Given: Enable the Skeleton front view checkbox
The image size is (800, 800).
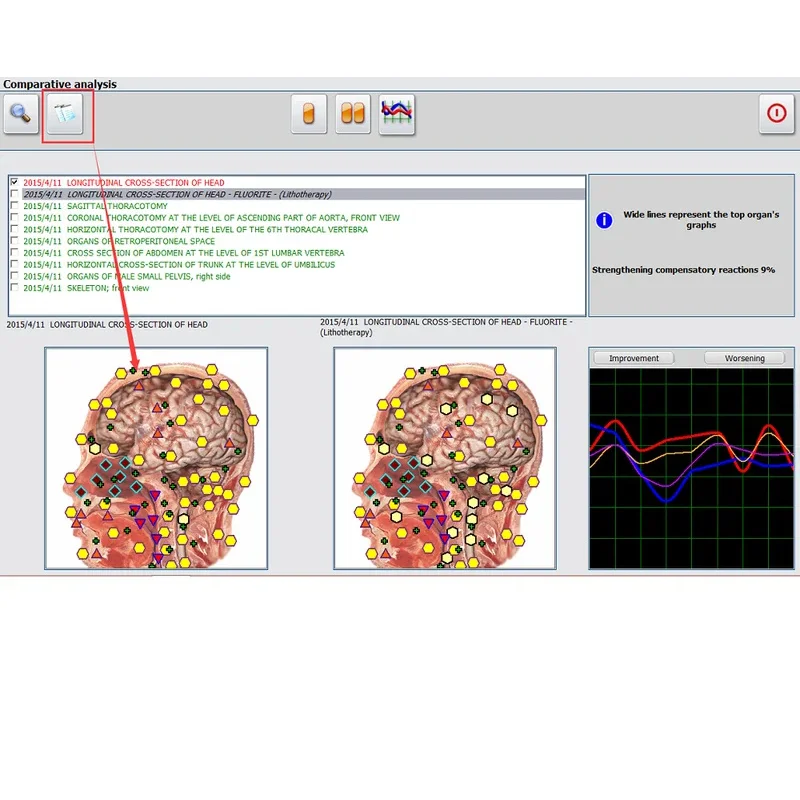Looking at the screenshot, I should [x=14, y=288].
